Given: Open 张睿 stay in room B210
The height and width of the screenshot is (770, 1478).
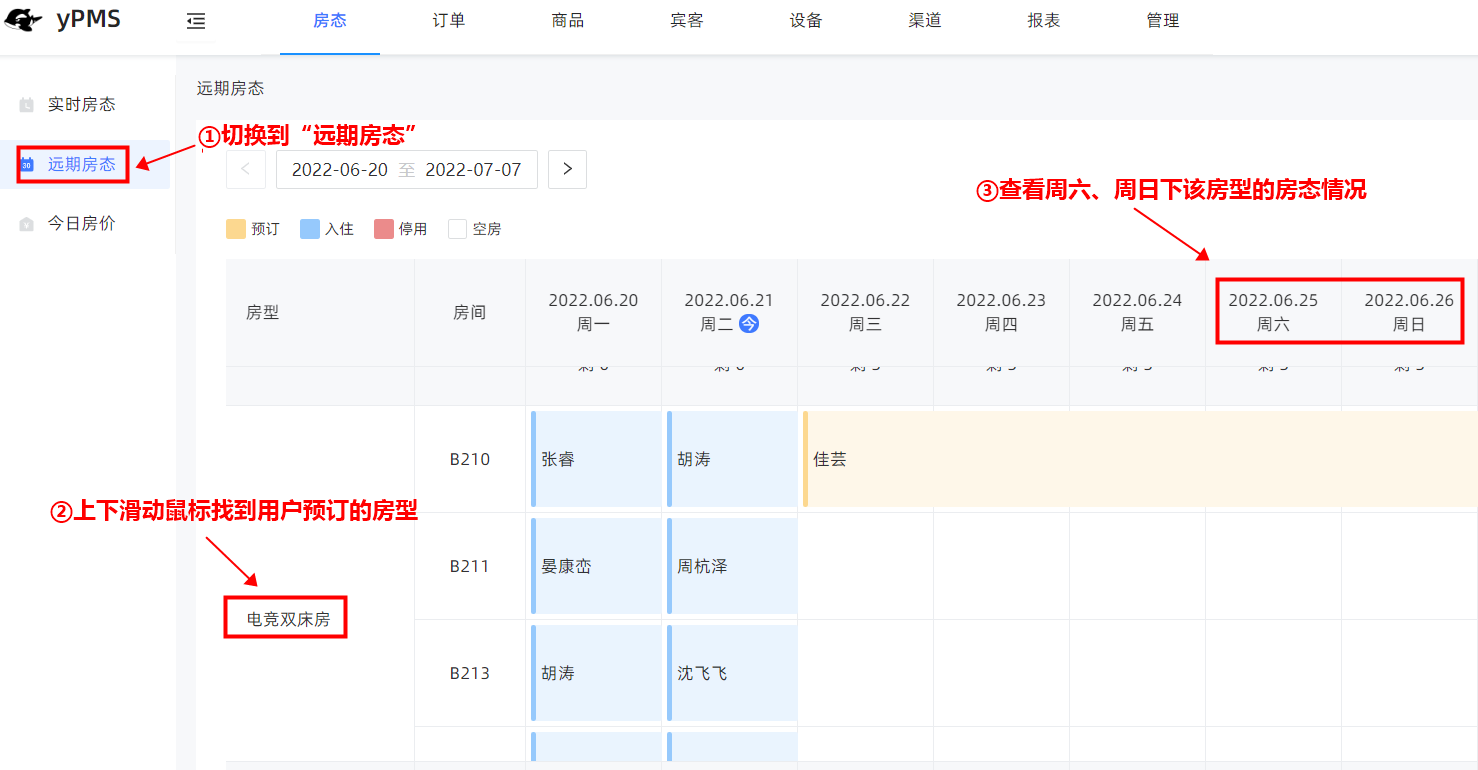Looking at the screenshot, I should click(596, 459).
